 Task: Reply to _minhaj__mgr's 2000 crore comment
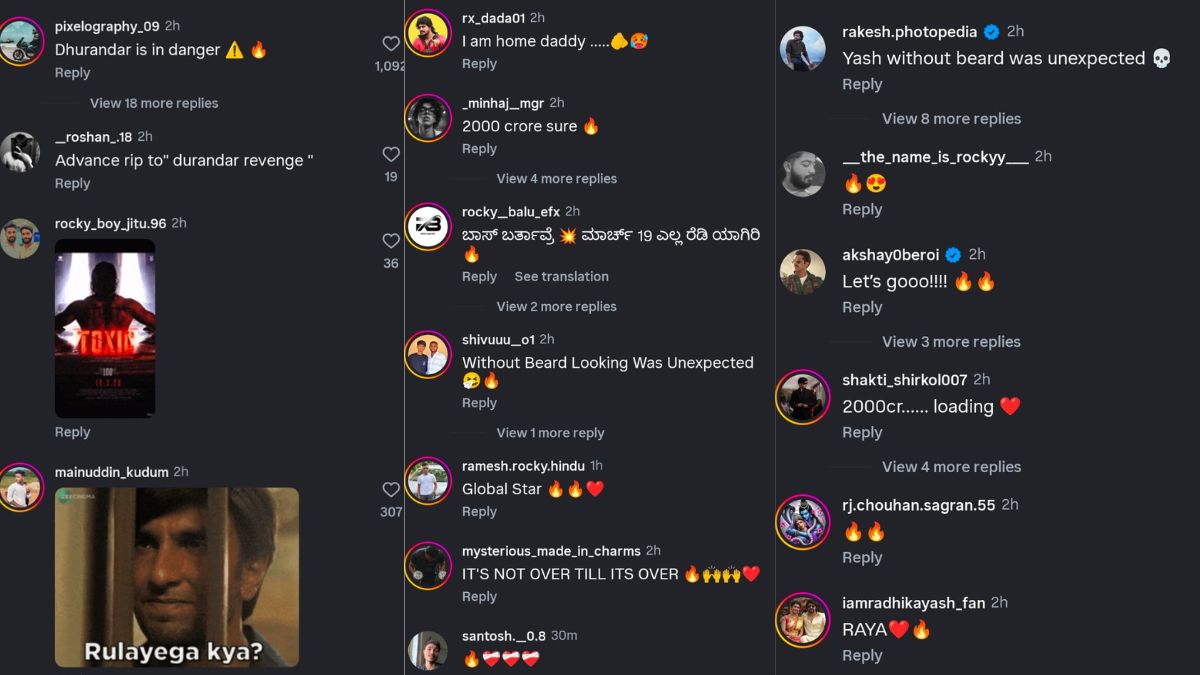click(x=479, y=149)
